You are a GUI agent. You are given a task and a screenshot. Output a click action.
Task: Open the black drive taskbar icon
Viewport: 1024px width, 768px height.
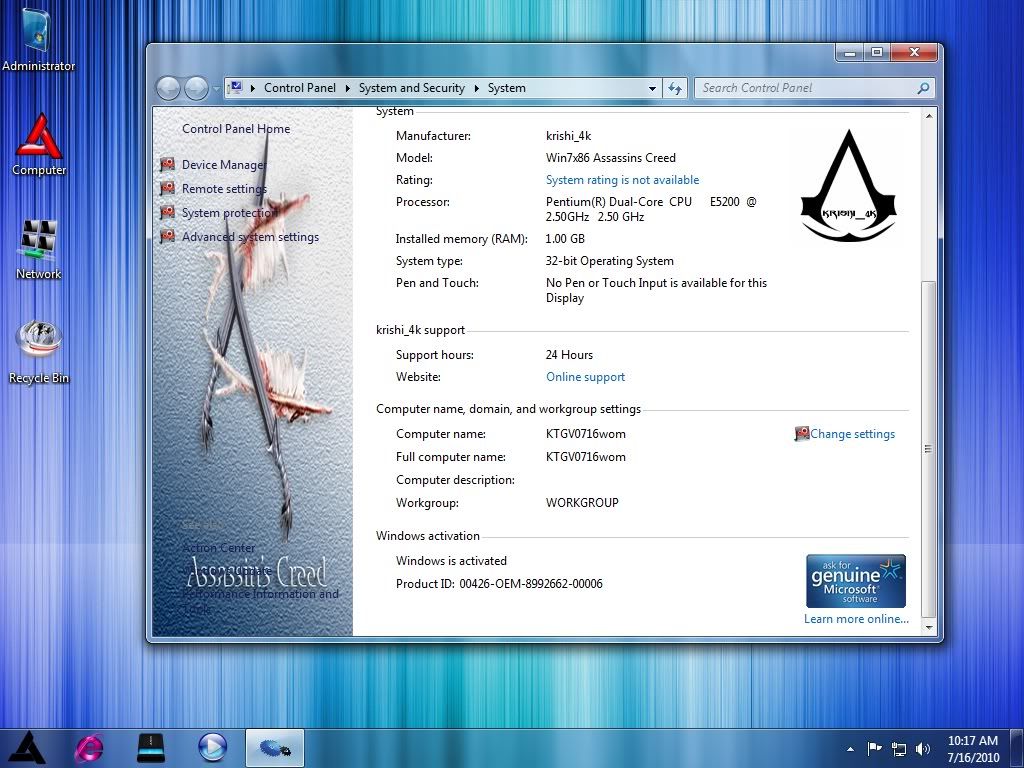coord(151,748)
